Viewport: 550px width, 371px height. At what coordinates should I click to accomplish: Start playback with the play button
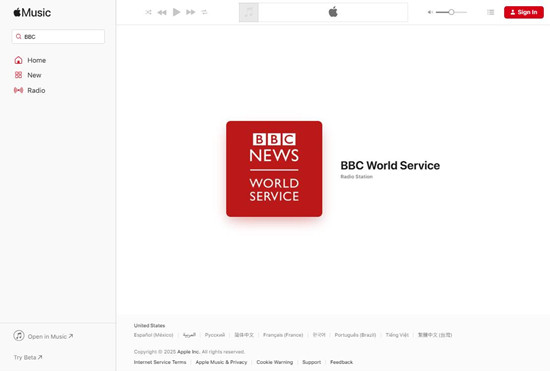[176, 12]
